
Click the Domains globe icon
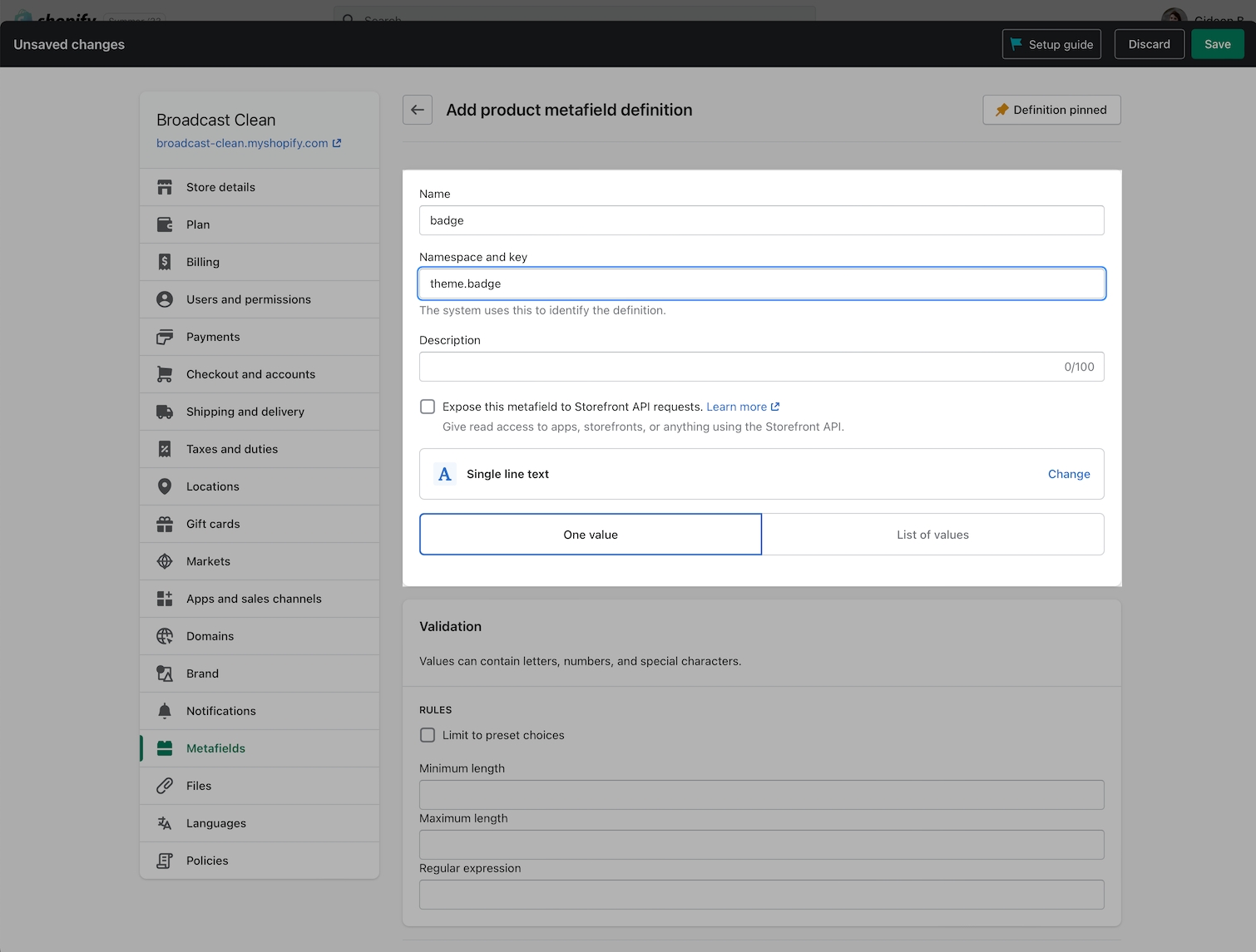[165, 636]
